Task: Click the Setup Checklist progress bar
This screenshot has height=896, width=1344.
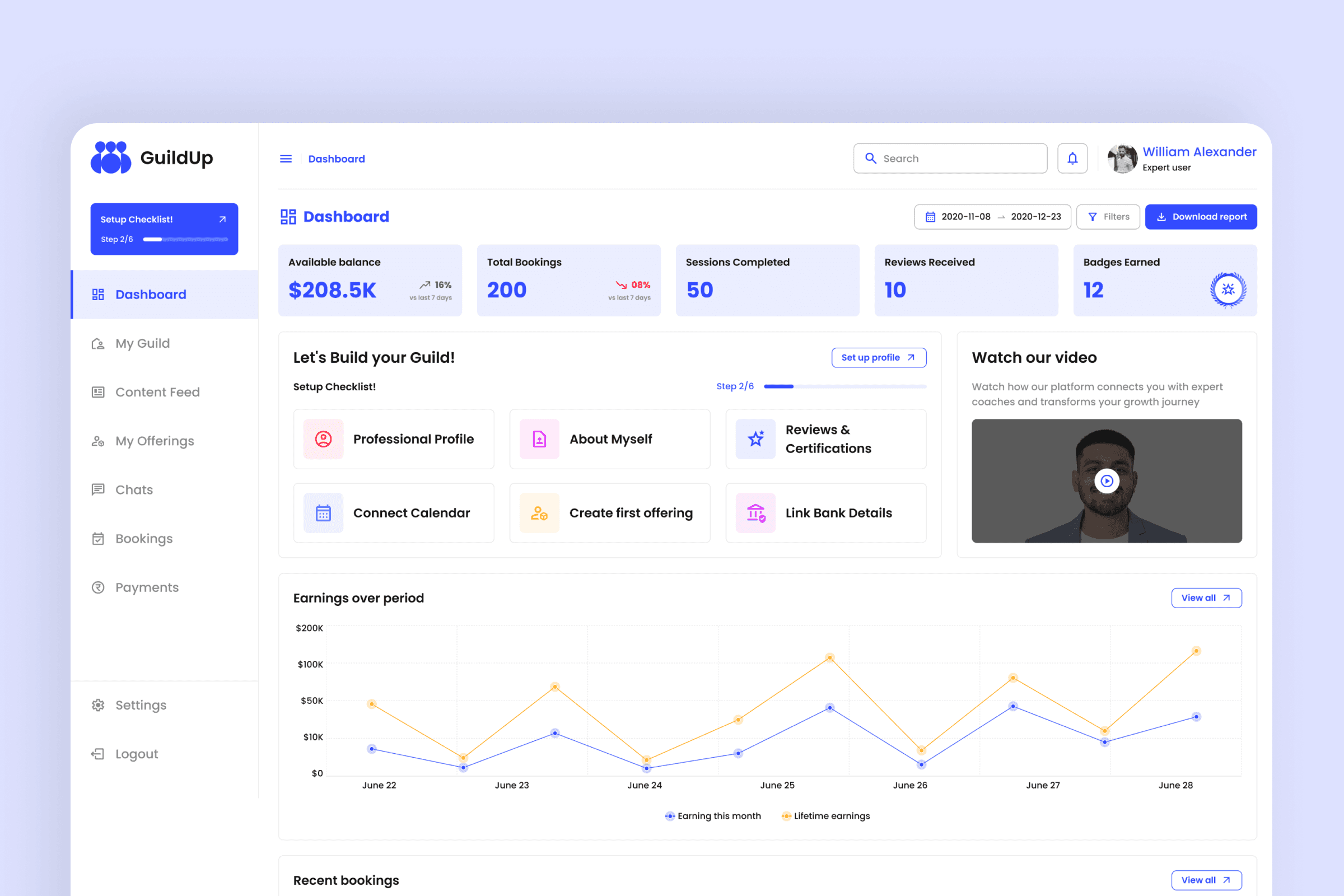Action: [x=185, y=240]
